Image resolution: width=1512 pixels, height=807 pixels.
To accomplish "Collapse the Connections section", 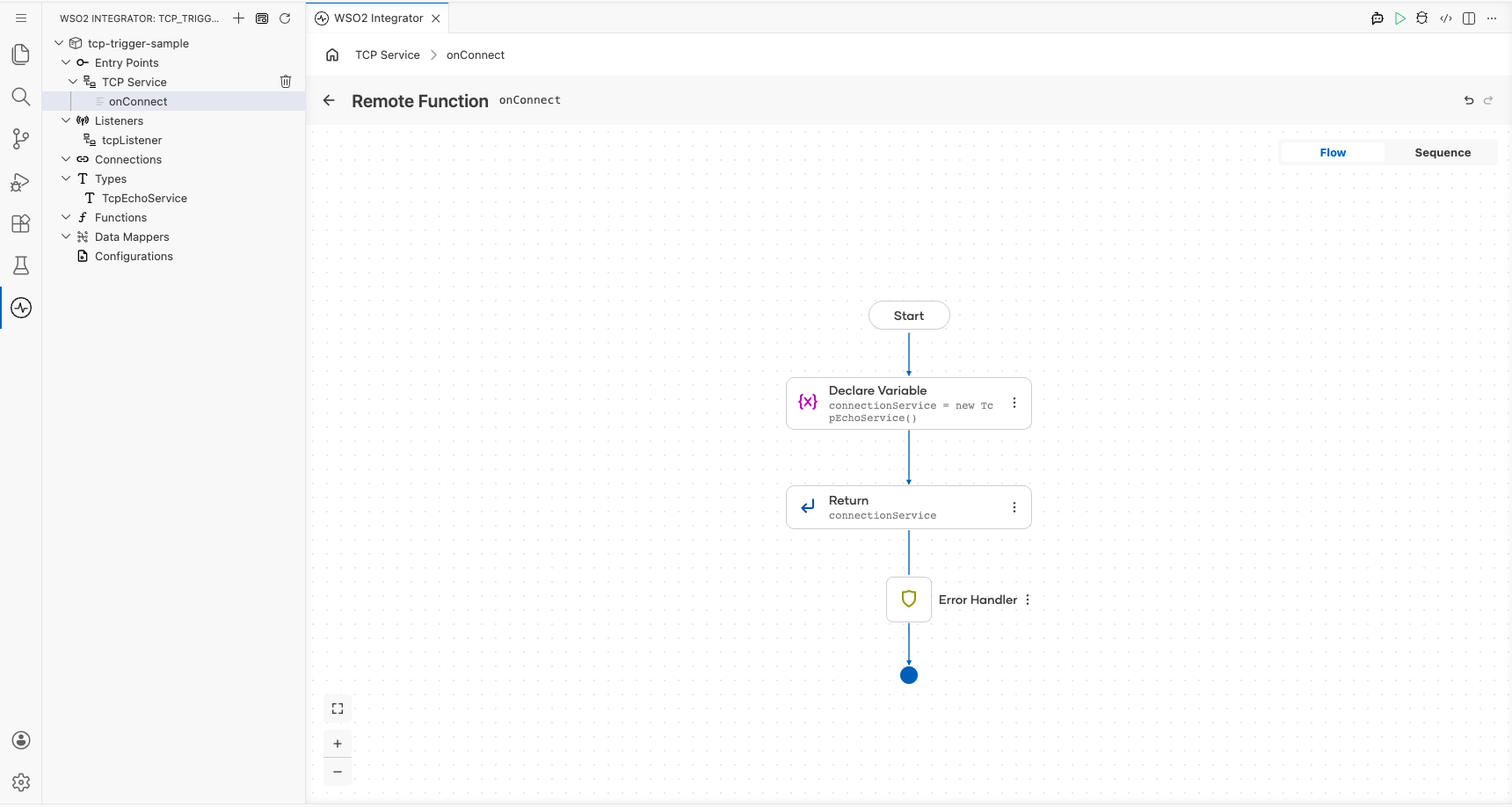I will point(66,159).
